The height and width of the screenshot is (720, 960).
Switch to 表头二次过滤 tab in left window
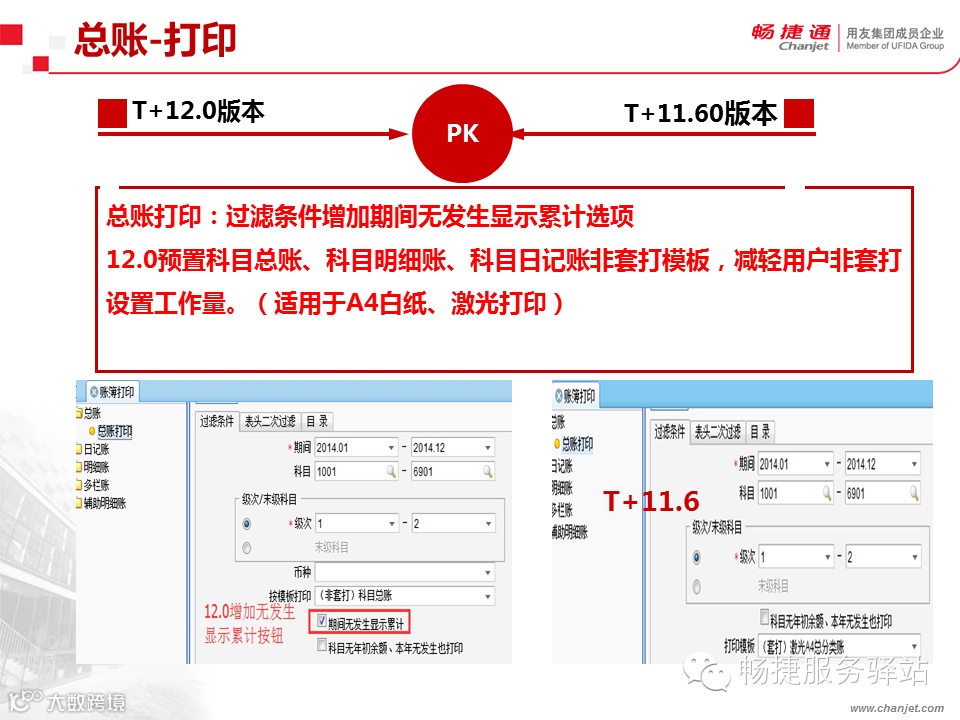click(x=269, y=421)
